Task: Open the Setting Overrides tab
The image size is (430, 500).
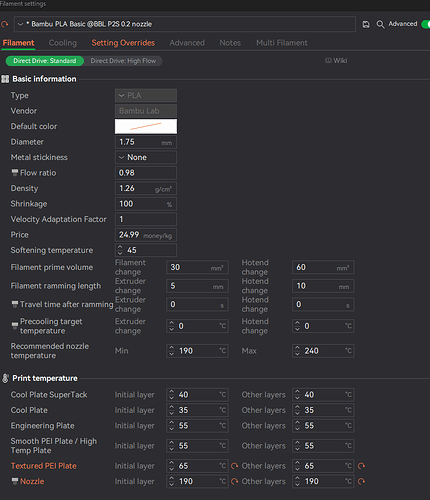Action: 123,43
